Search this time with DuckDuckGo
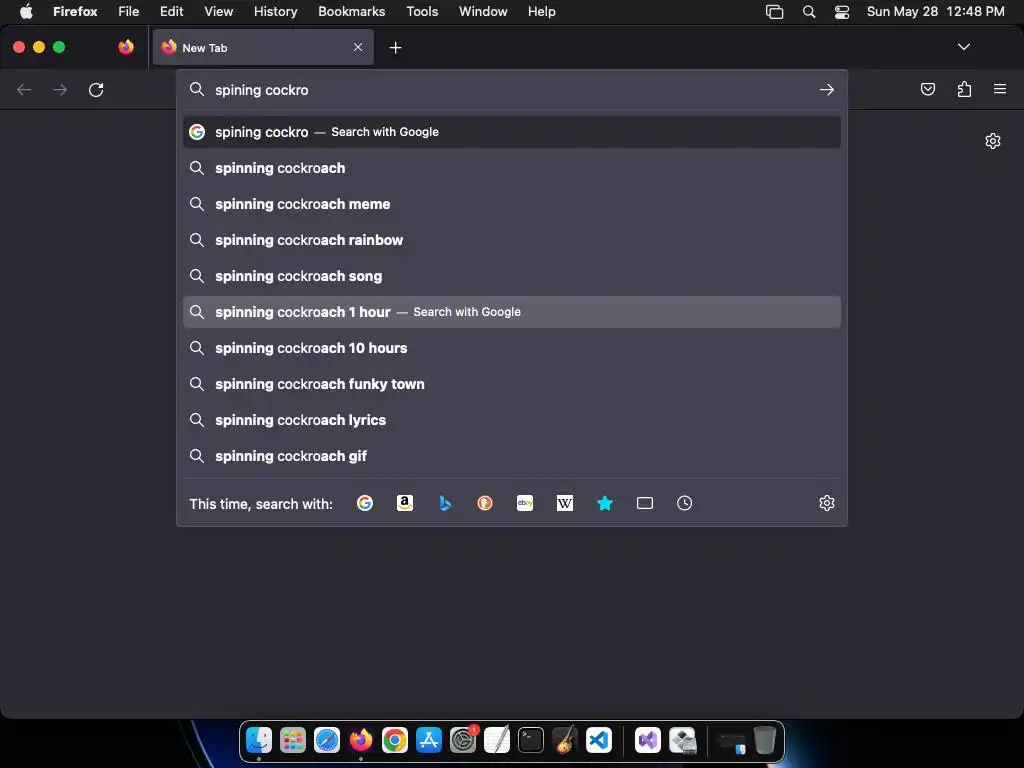Image resolution: width=1024 pixels, height=768 pixels. [x=485, y=503]
